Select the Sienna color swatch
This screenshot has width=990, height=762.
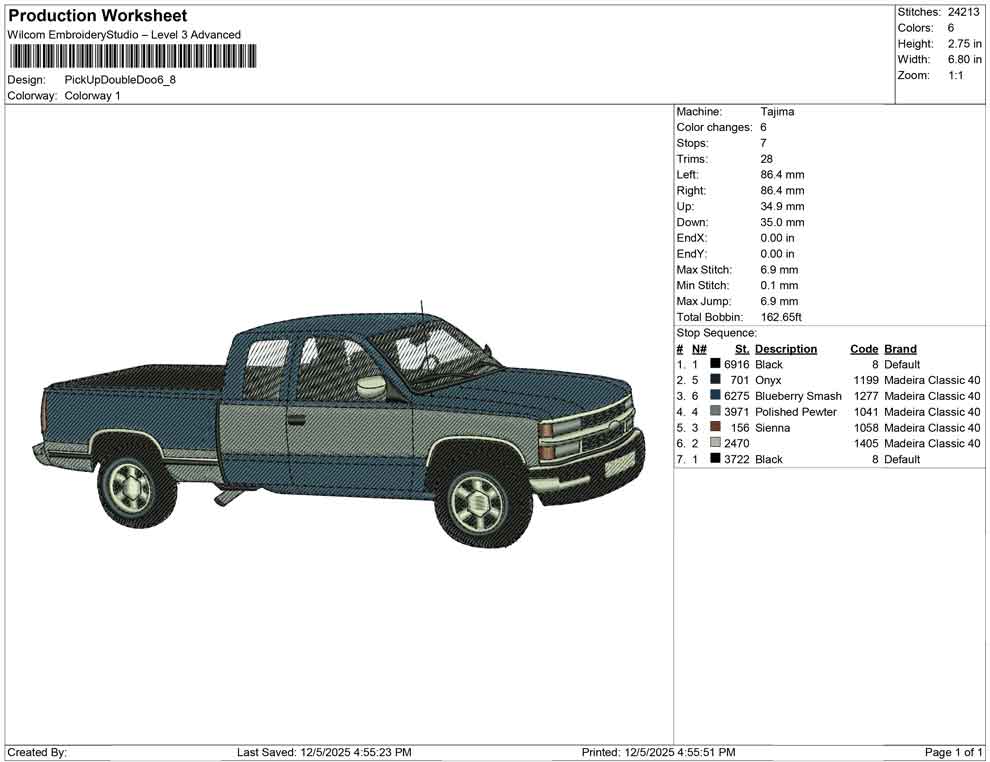pyautogui.click(x=715, y=428)
